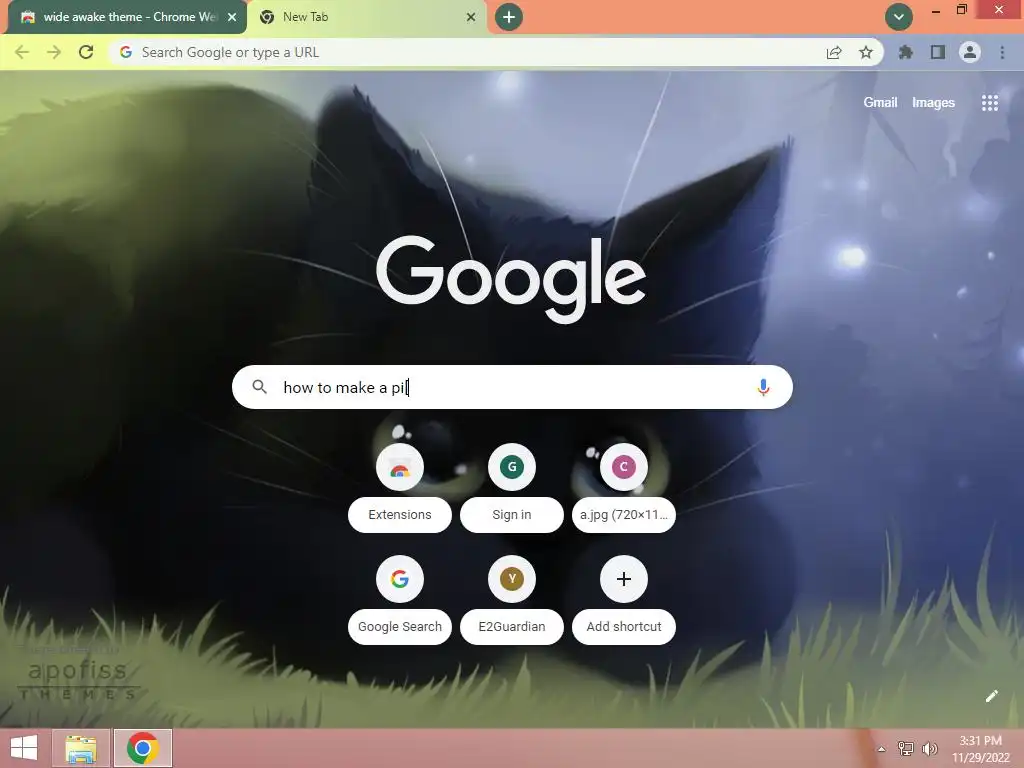1024x768 pixels.
Task: Open the a.jpg shortcut tile
Action: point(624,467)
